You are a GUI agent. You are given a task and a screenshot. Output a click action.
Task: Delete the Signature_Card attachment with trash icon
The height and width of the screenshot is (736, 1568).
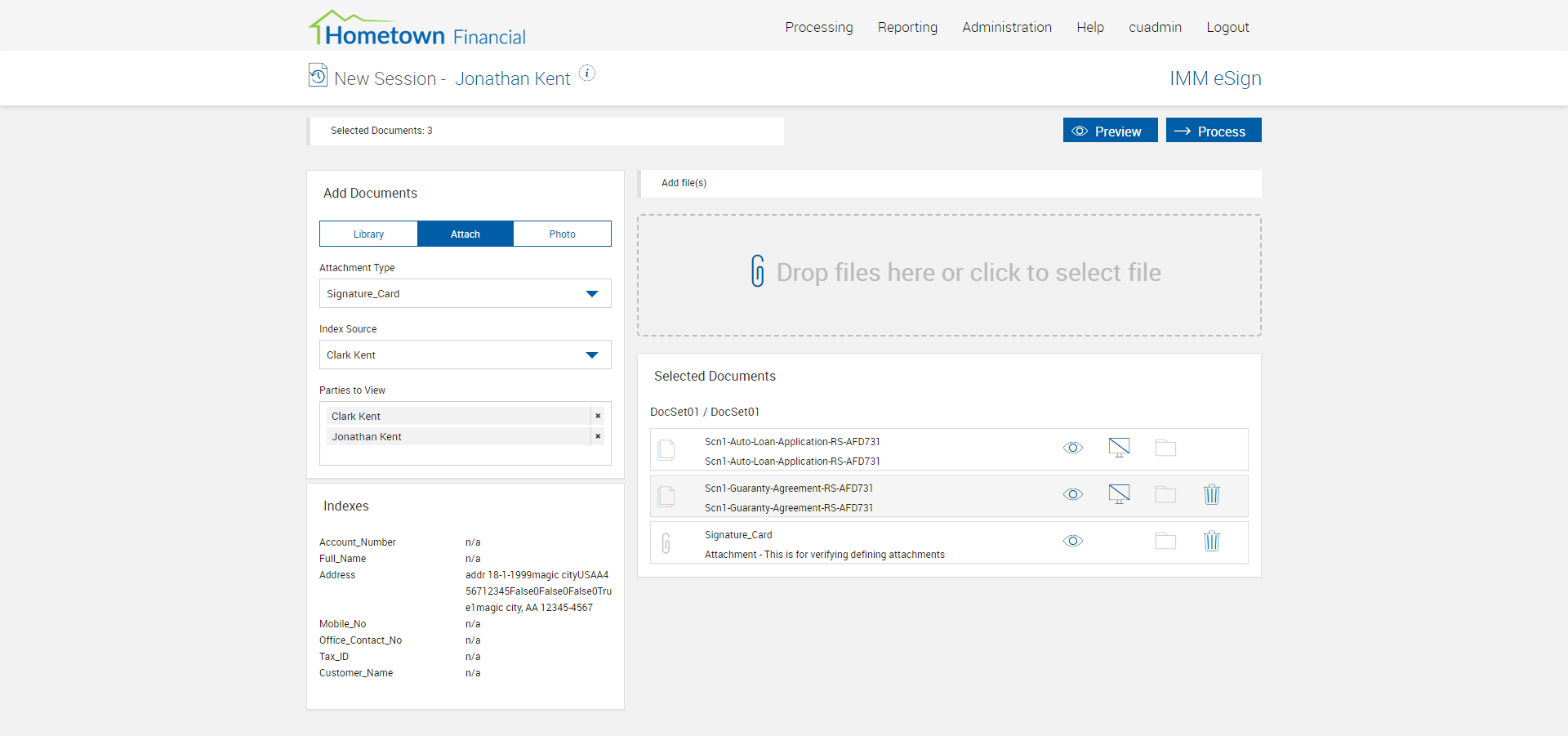coord(1211,541)
